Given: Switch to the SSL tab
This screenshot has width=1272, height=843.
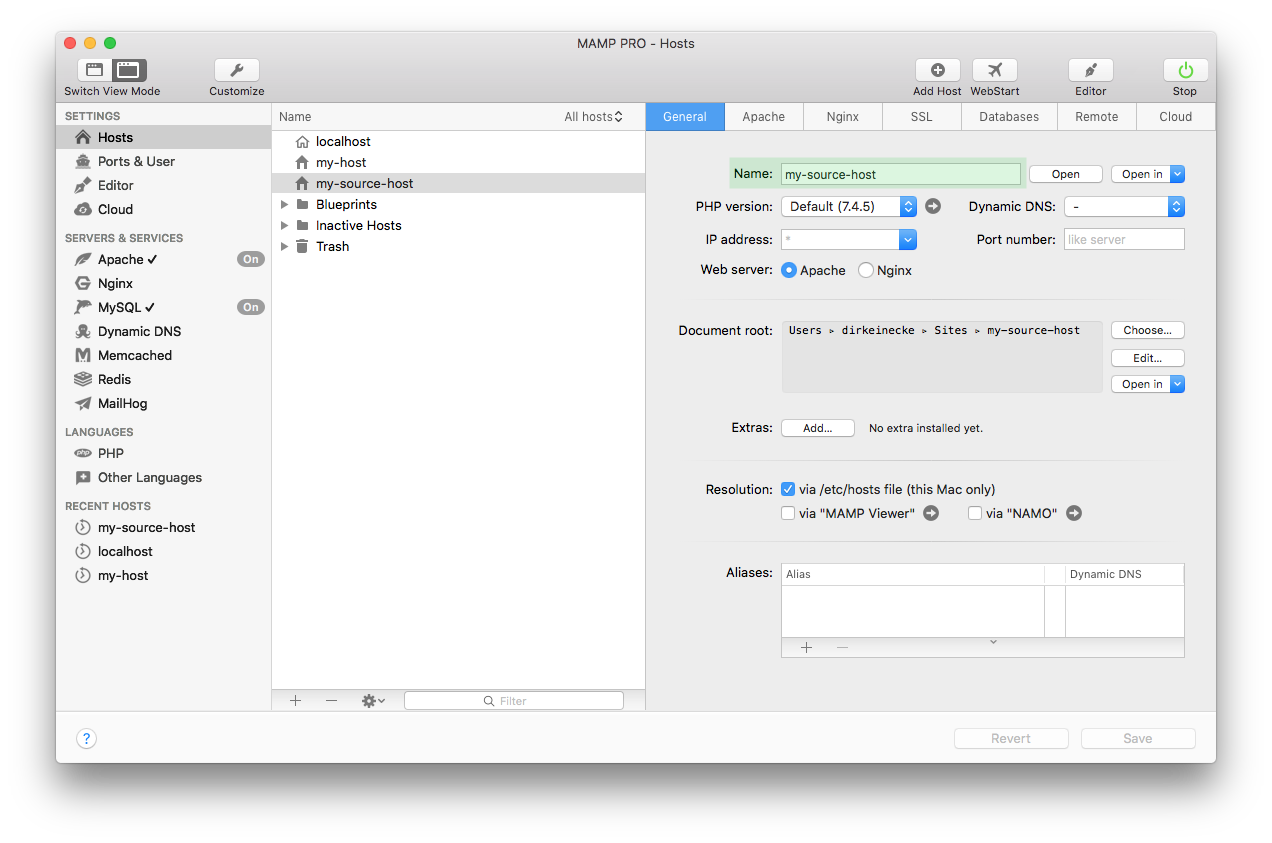Looking at the screenshot, I should (x=921, y=116).
